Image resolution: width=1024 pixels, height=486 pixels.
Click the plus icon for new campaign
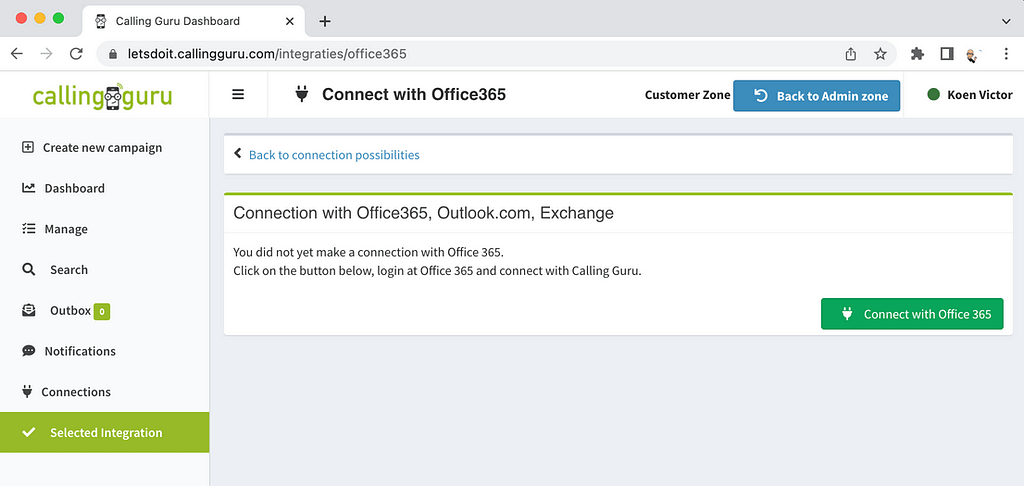(27, 147)
